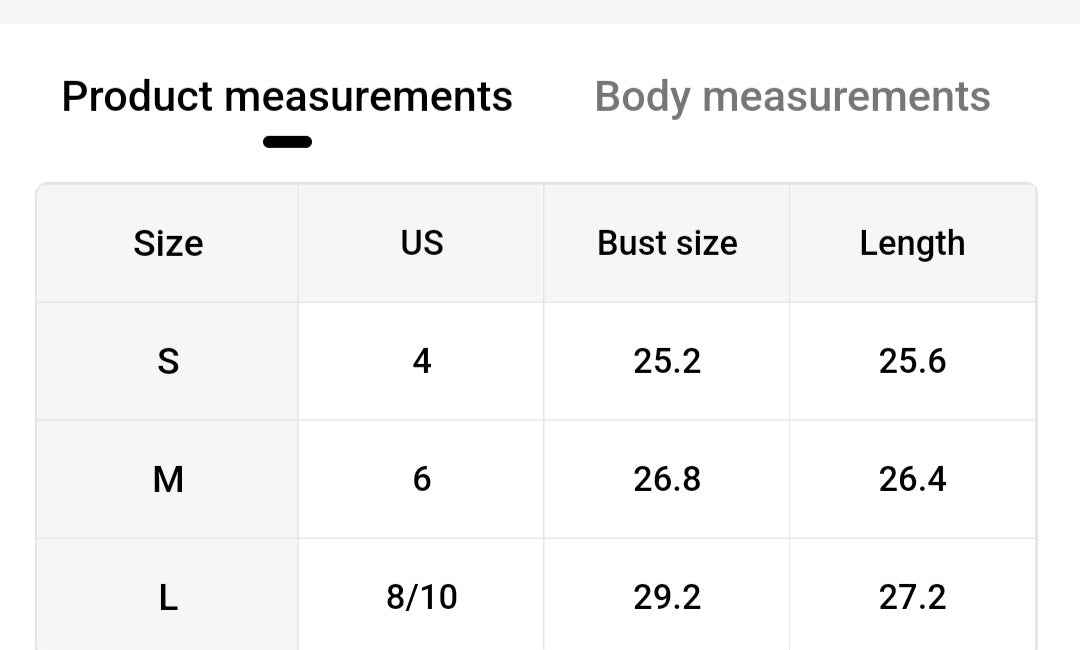The width and height of the screenshot is (1080, 650).
Task: Click bust size value 29.2
Action: click(667, 596)
